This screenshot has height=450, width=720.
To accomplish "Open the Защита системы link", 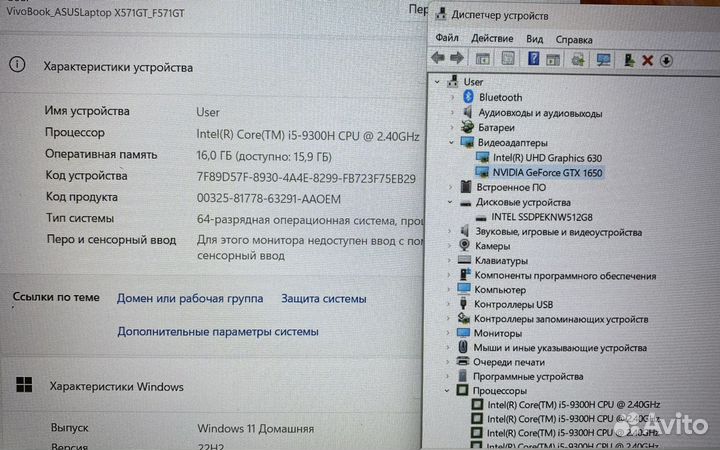I will (324, 298).
